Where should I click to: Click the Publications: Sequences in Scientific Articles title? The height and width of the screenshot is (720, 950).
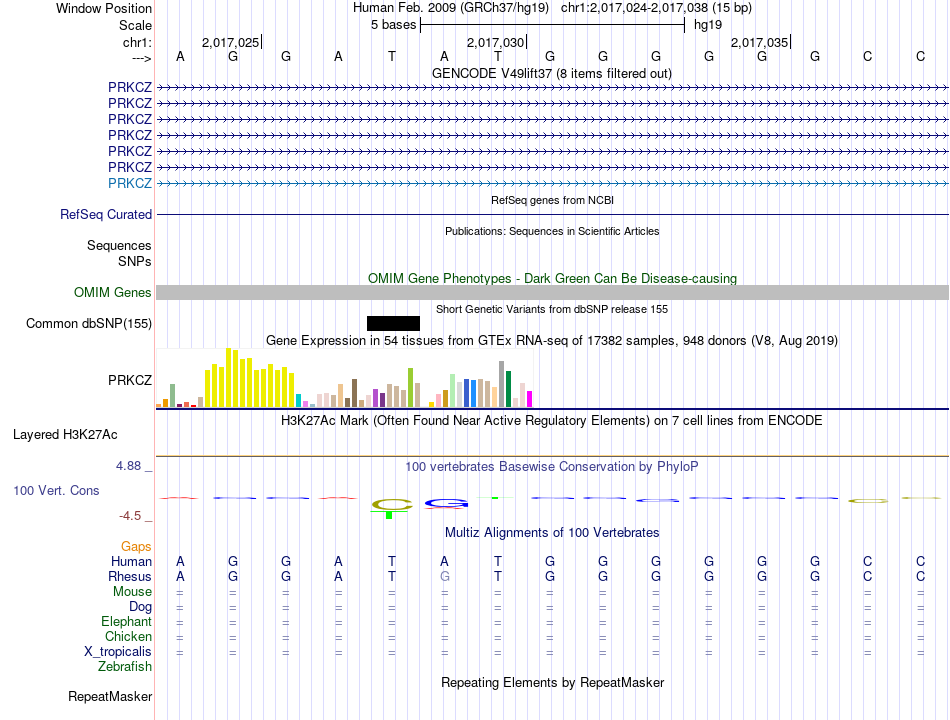coord(552,231)
